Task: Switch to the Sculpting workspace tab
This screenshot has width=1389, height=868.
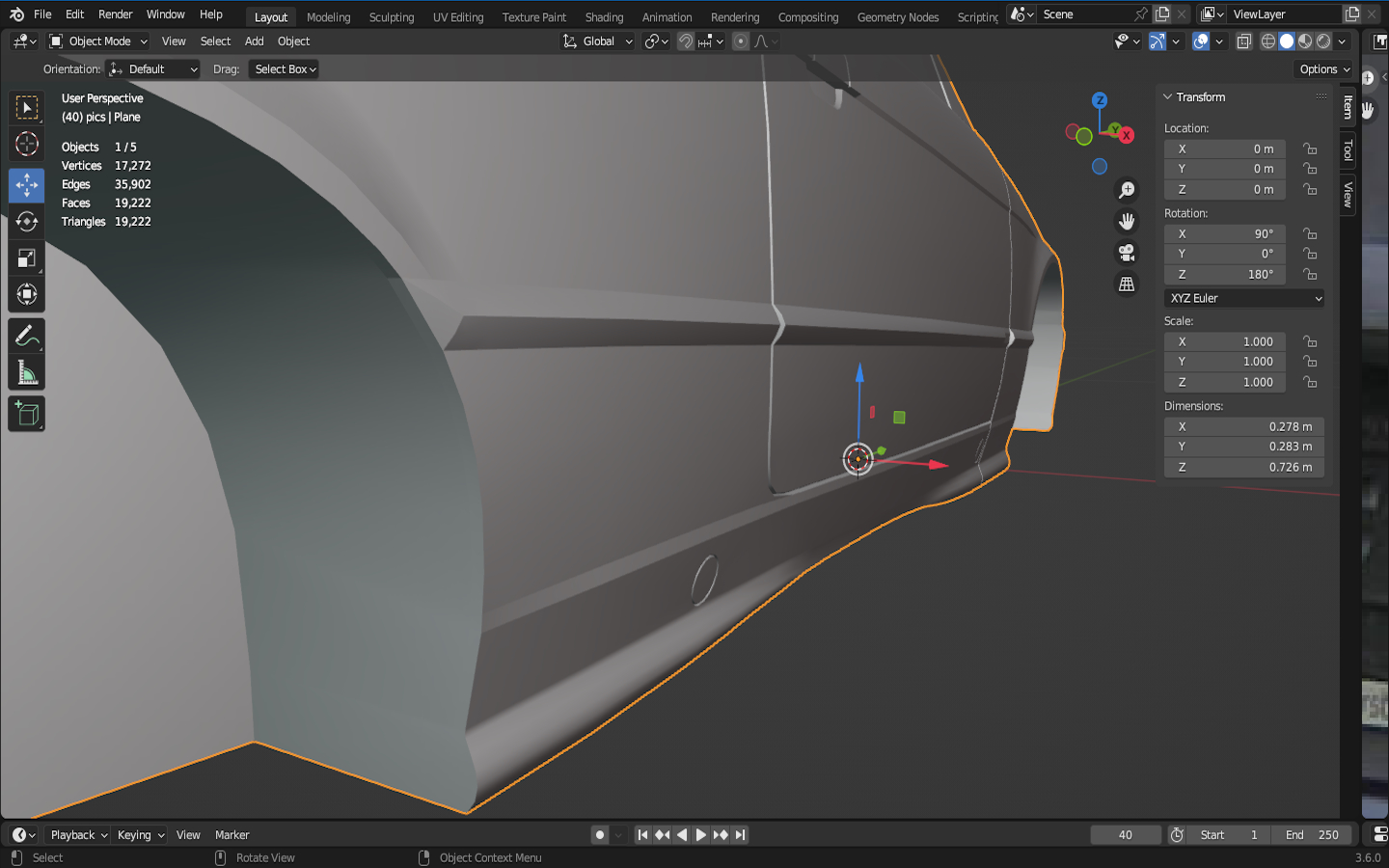Action: coord(391,17)
